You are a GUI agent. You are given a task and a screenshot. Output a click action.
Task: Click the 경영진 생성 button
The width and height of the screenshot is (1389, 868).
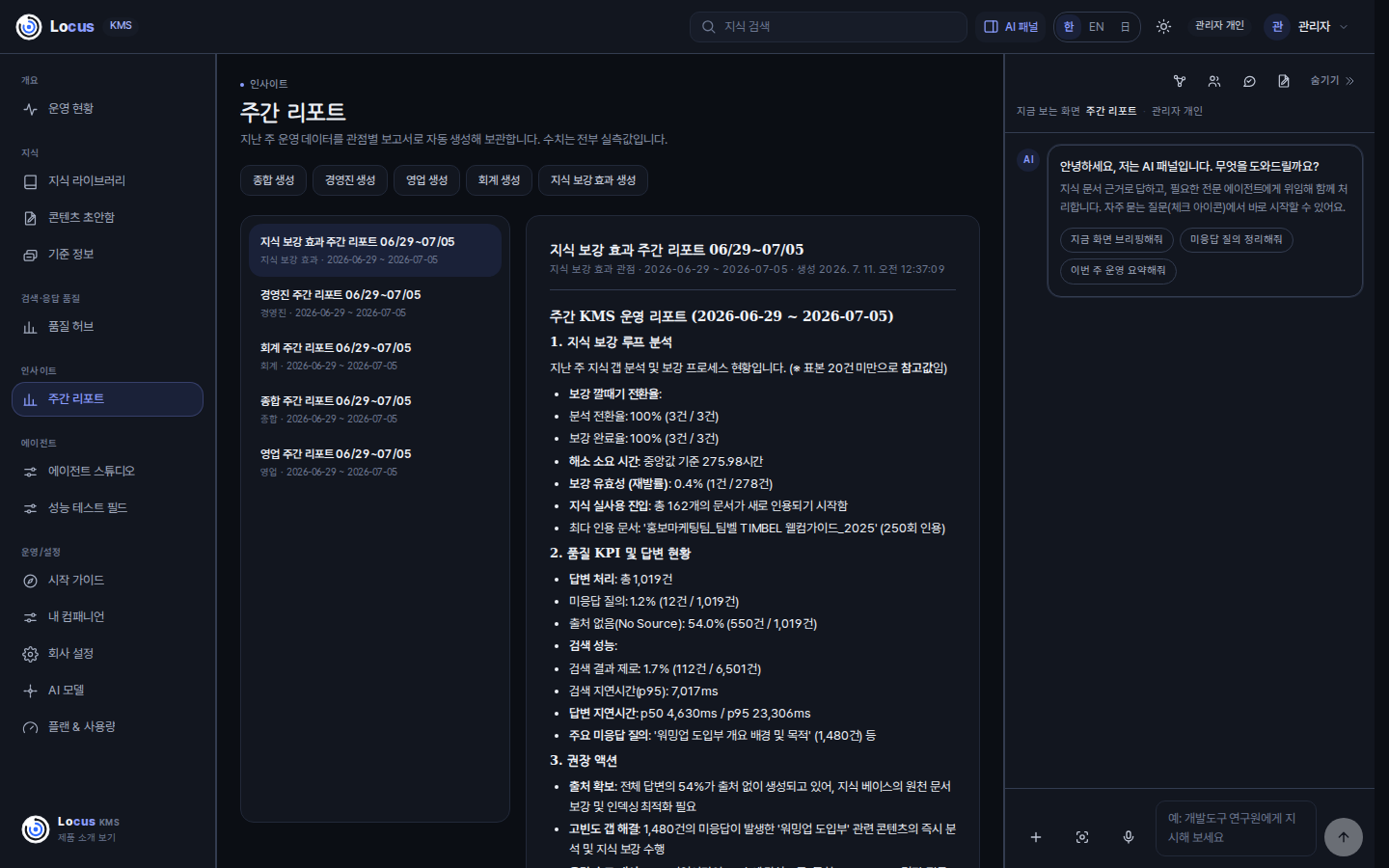pyautogui.click(x=350, y=180)
